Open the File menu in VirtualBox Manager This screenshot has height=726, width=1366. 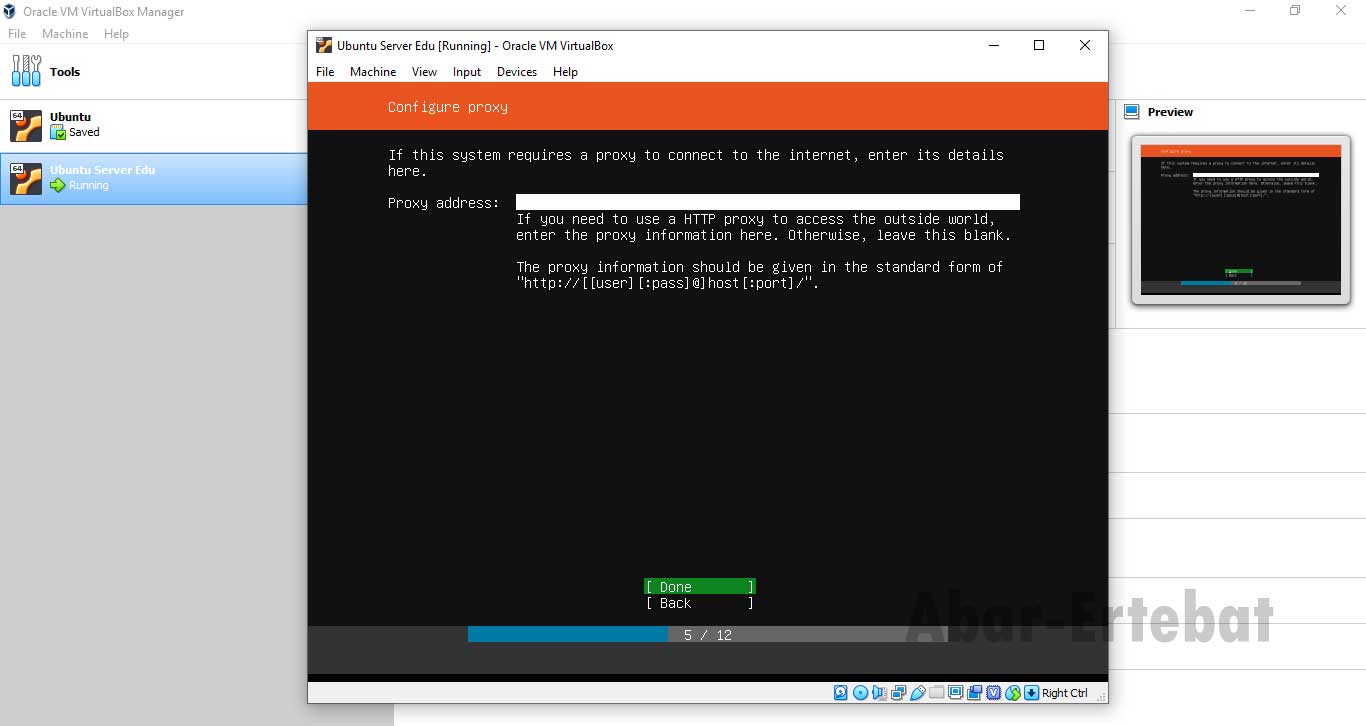[17, 34]
